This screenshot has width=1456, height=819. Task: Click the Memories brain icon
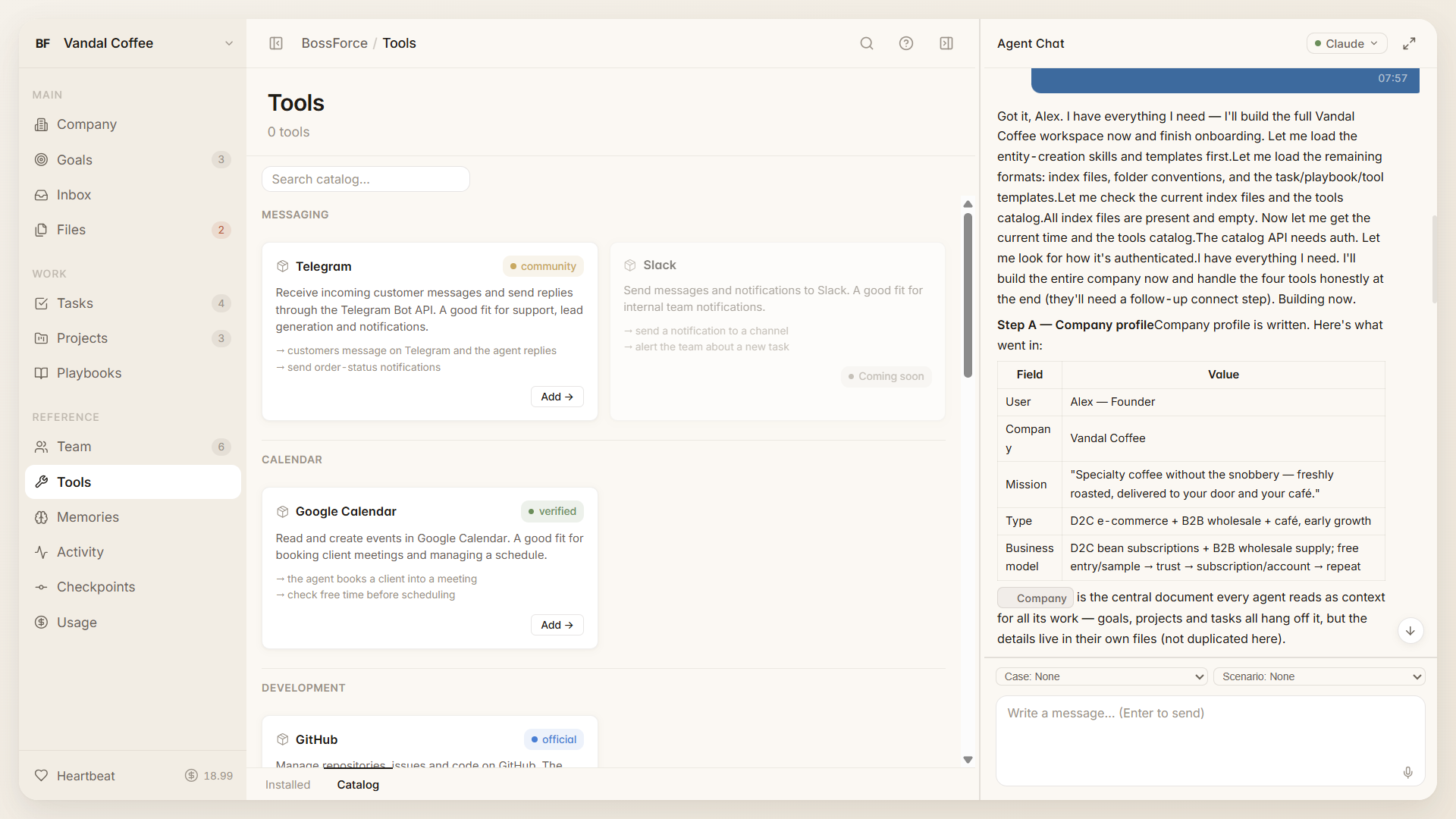(41, 517)
